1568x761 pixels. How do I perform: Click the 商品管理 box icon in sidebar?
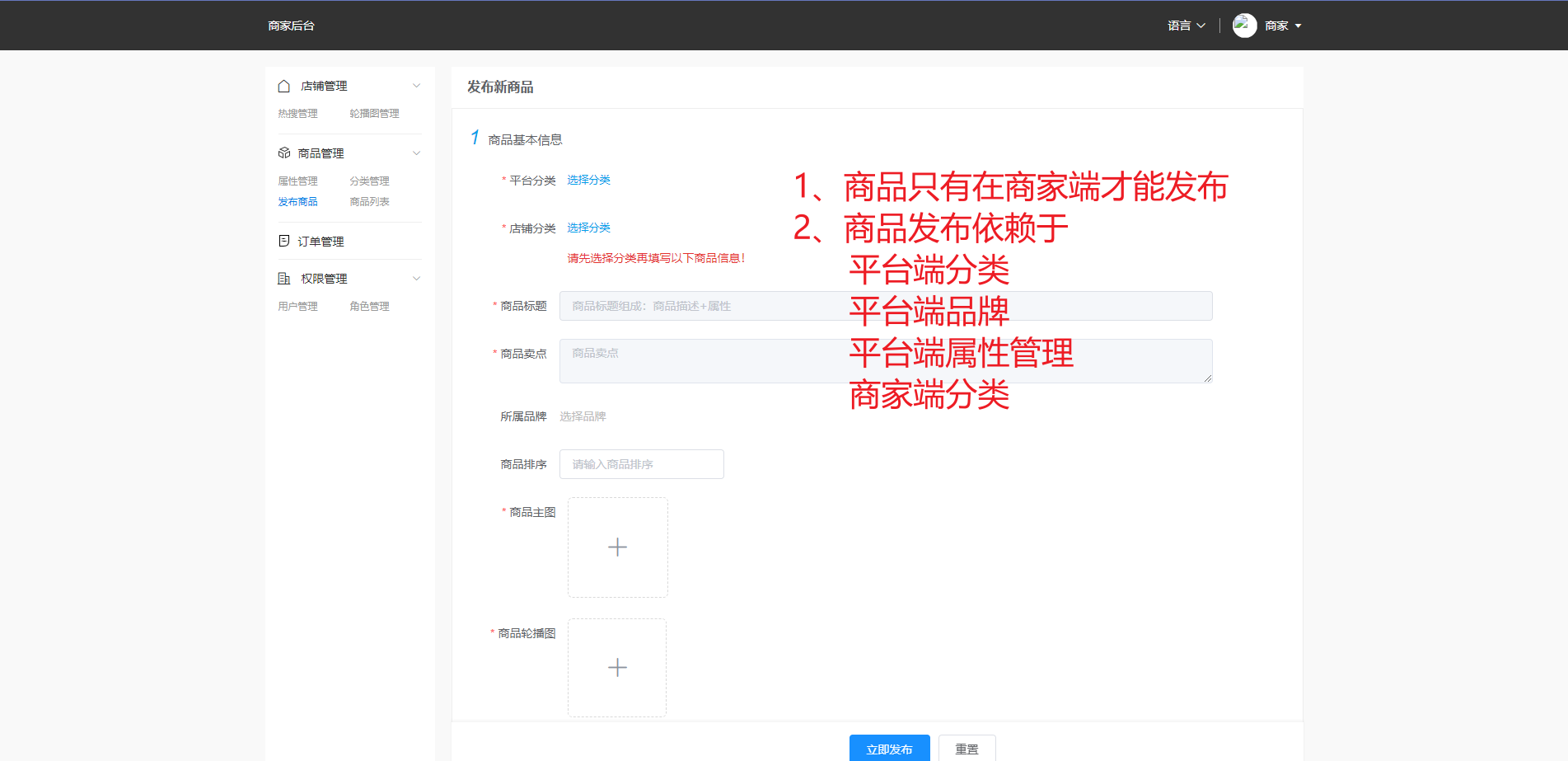pyautogui.click(x=283, y=153)
